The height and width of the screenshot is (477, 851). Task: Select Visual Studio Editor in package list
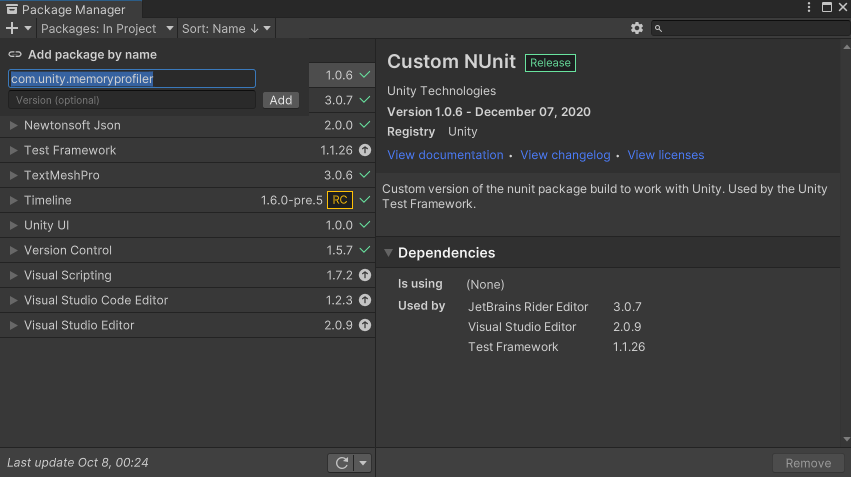click(x=187, y=325)
